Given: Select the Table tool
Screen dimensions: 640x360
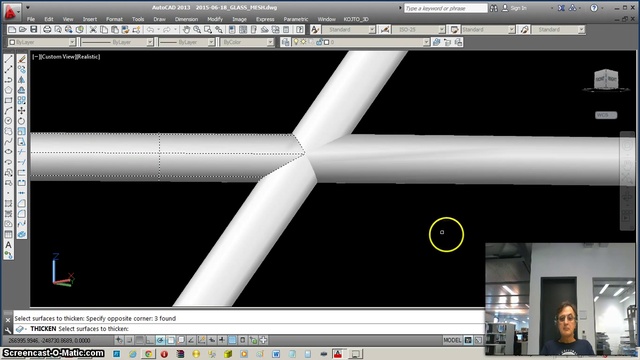Looking at the screenshot, I should point(8,234).
